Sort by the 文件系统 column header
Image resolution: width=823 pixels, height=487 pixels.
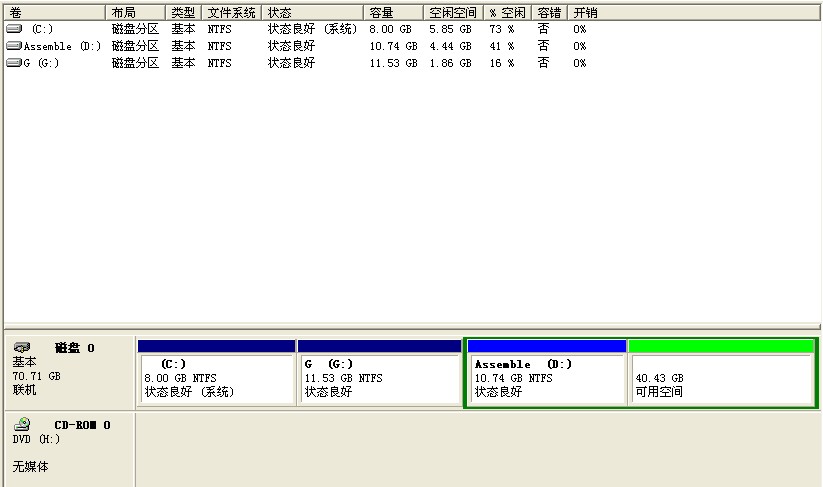point(232,13)
